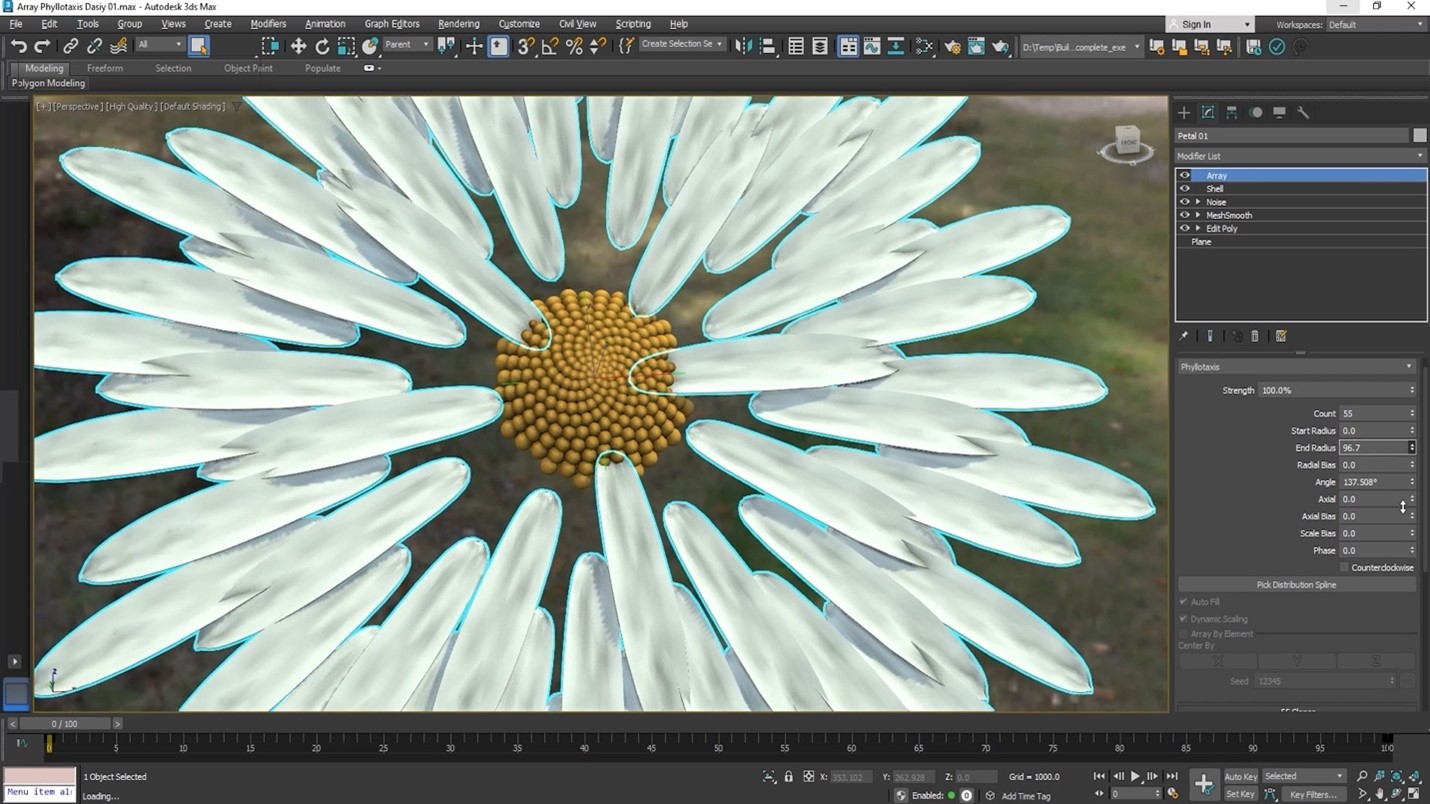The width and height of the screenshot is (1430, 804).
Task: Disable the Auto Fill checkbox
Action: tap(1183, 601)
